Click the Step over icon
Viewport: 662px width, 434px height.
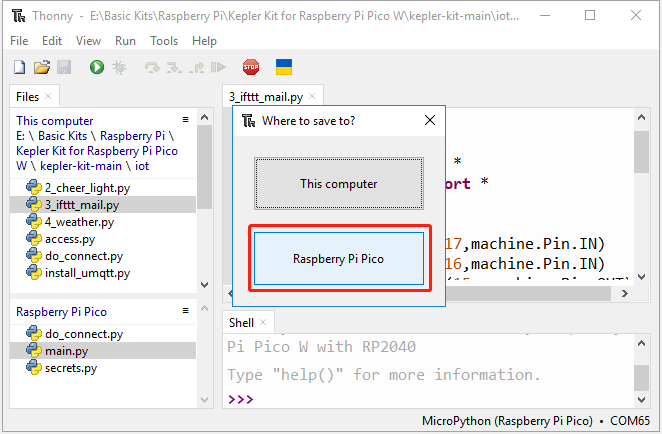152,68
